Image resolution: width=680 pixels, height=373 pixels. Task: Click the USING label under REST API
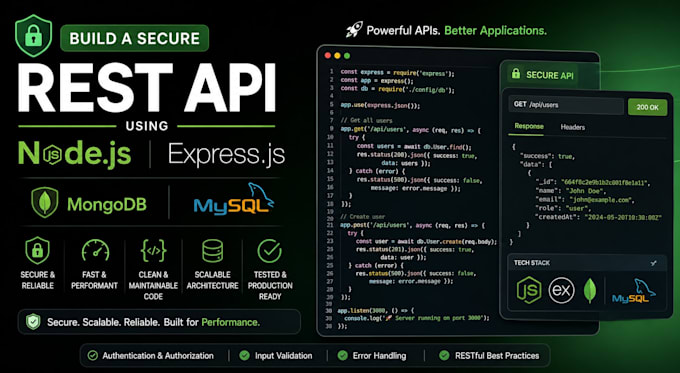(x=147, y=126)
